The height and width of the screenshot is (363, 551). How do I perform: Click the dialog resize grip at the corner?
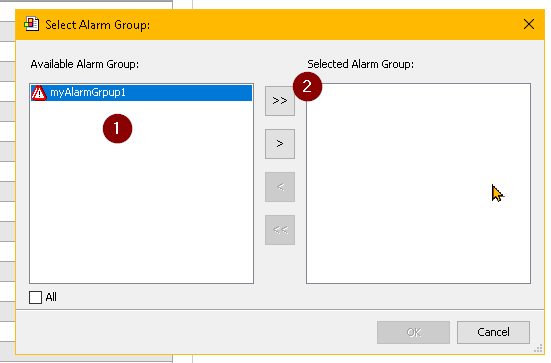click(538, 349)
